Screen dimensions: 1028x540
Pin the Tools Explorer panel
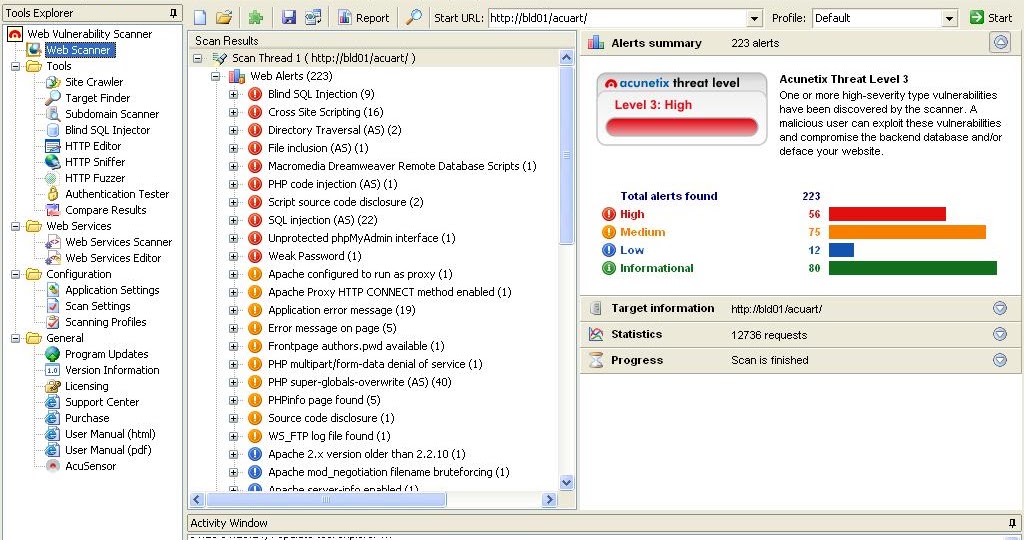tap(173, 13)
